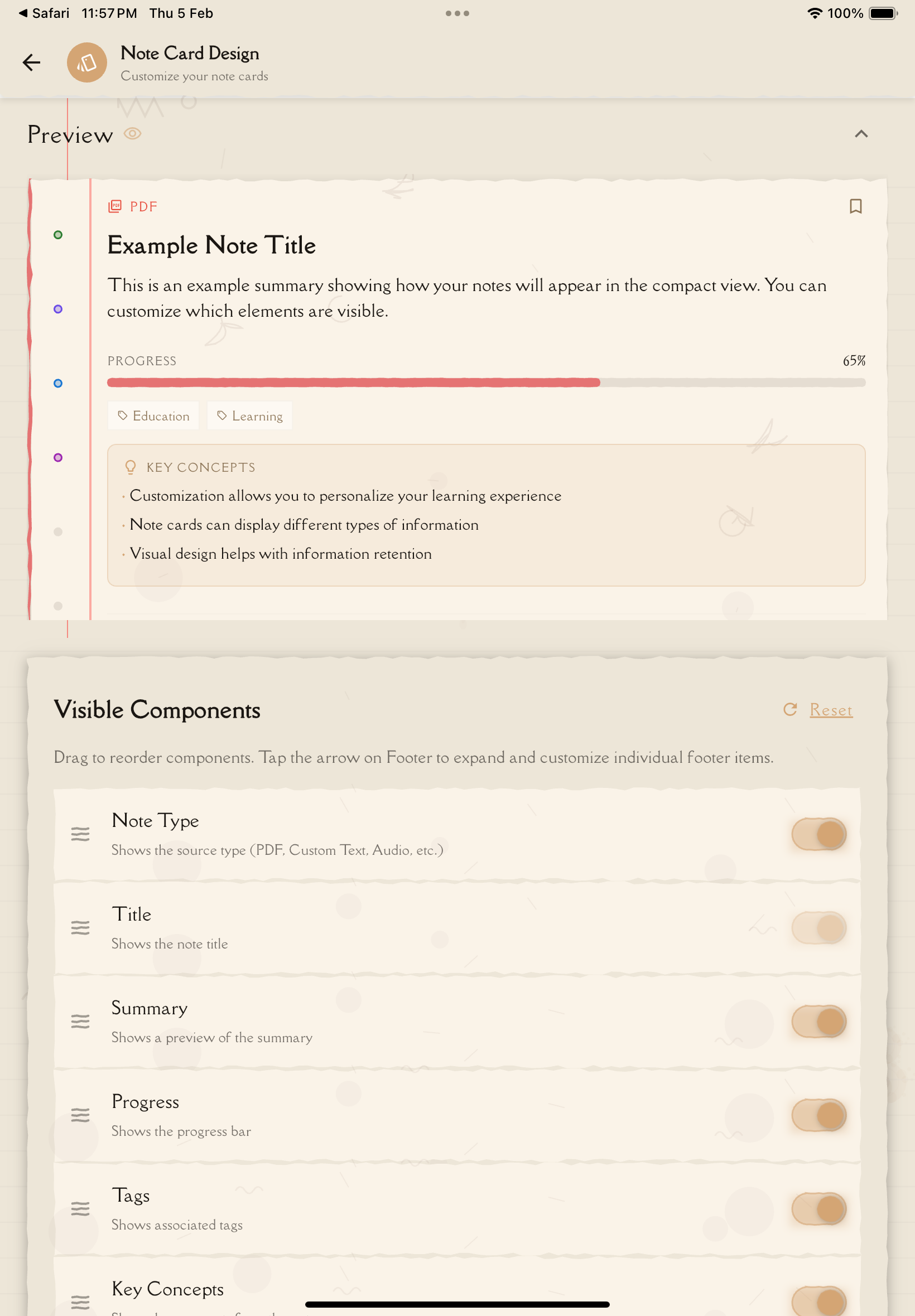
Task: Tap the drag handle for Note Type
Action: [x=80, y=834]
